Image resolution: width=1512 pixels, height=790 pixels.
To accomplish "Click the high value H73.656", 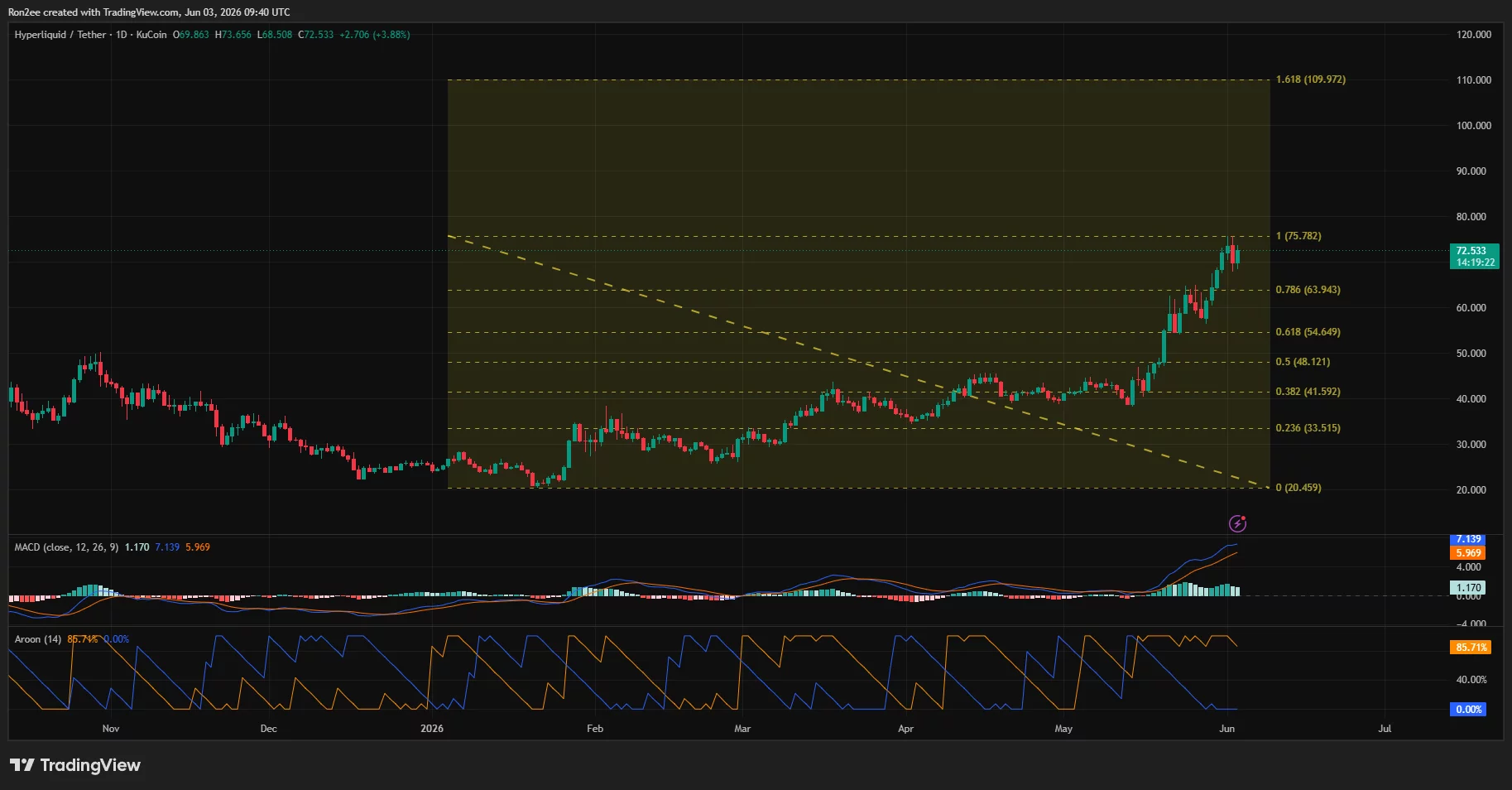I will [233, 35].
